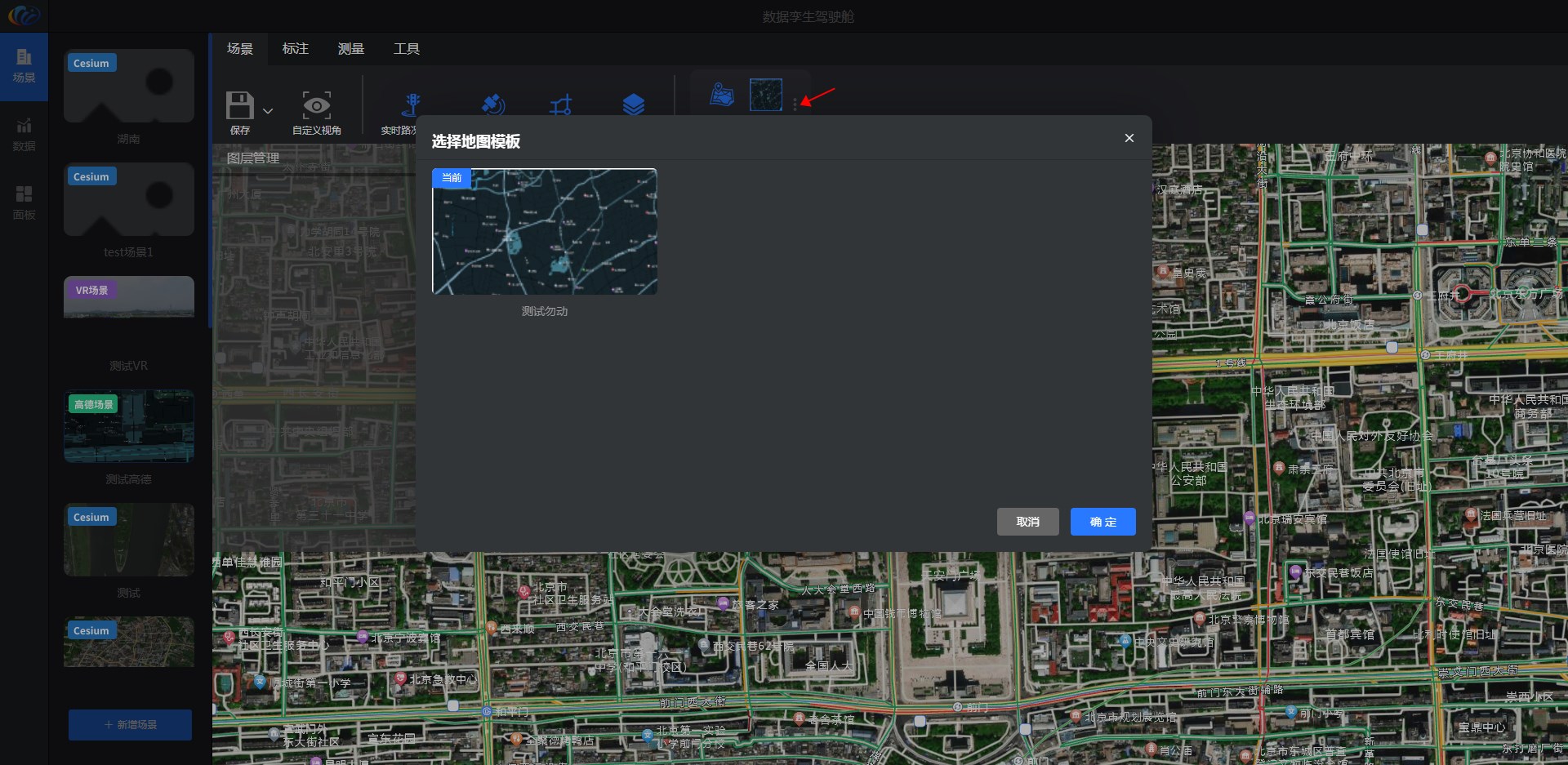
Task: Open the 数据 sidebar section
Action: pyautogui.click(x=24, y=135)
